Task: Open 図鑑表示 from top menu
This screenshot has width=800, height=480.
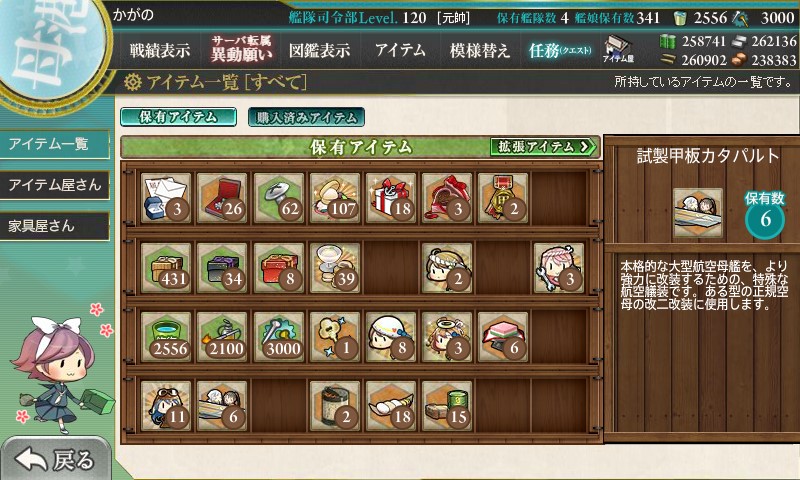Action: pyautogui.click(x=319, y=50)
